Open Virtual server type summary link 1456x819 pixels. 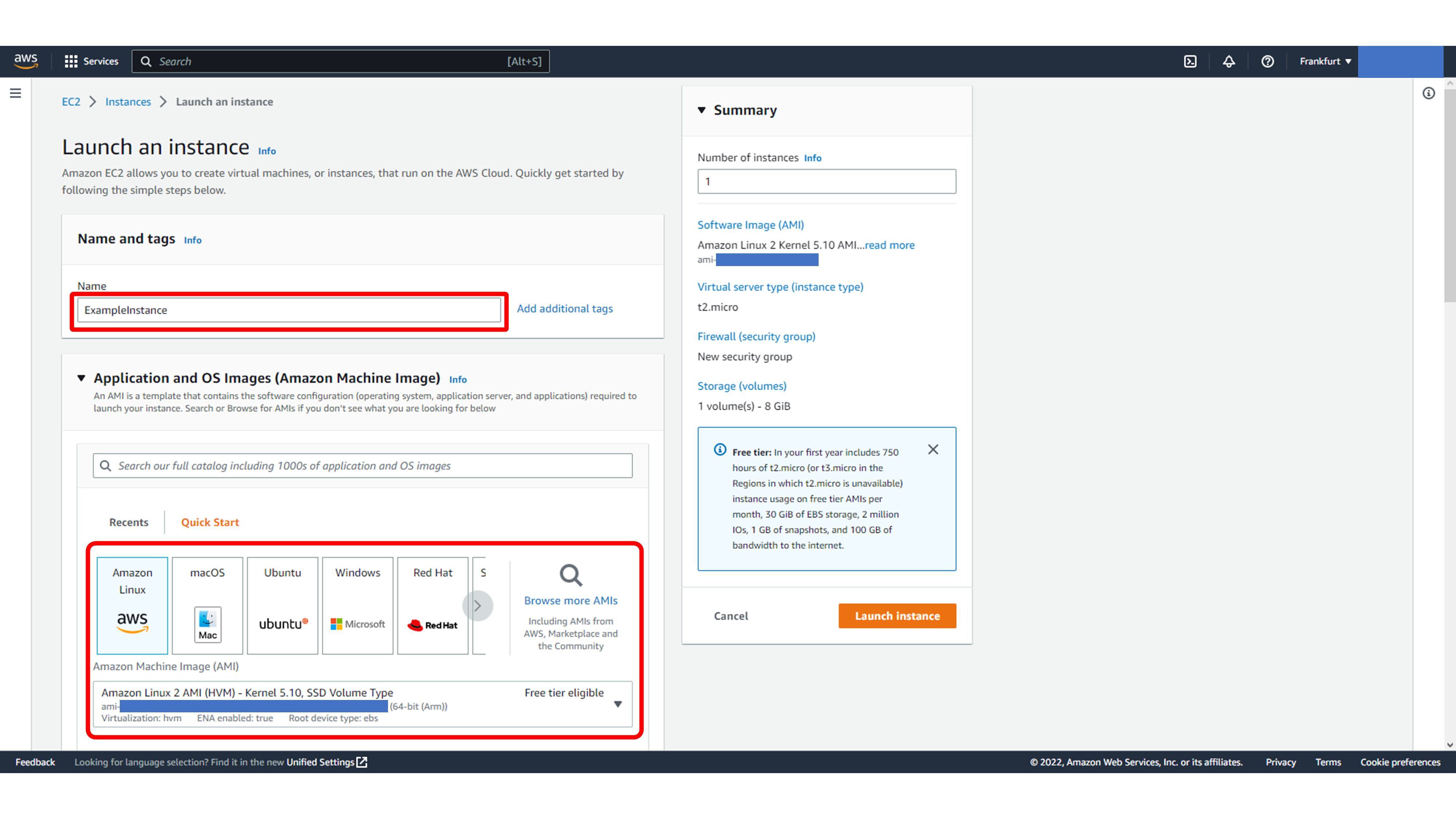pos(780,286)
